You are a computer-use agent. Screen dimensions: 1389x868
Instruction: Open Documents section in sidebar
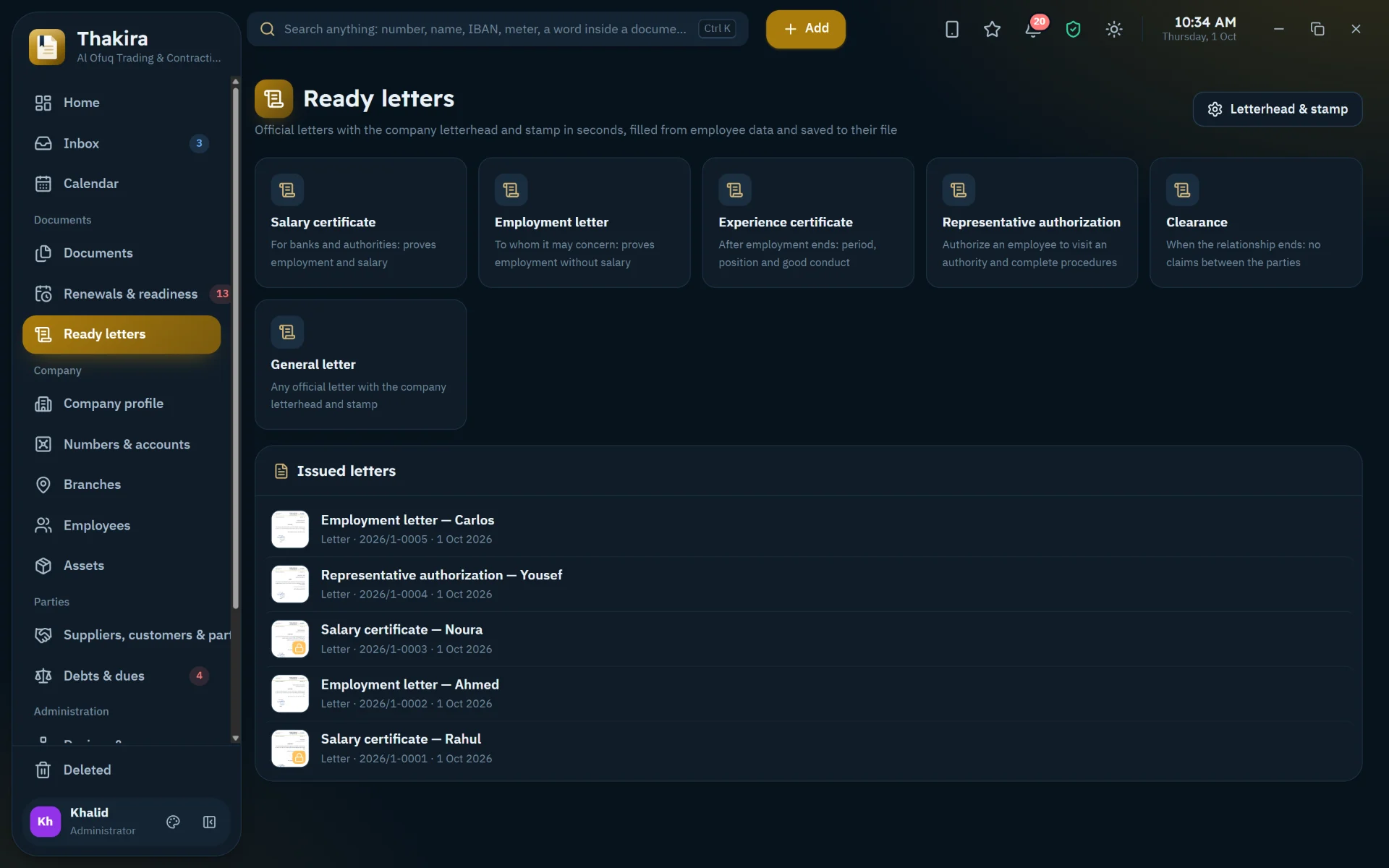122,253
